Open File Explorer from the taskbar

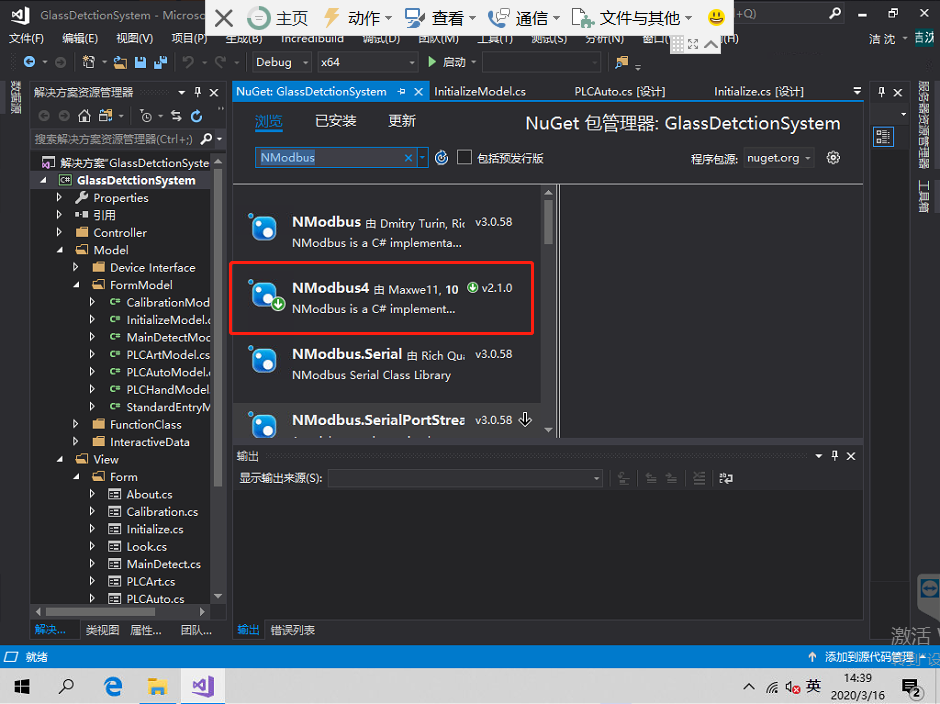pyautogui.click(x=157, y=686)
